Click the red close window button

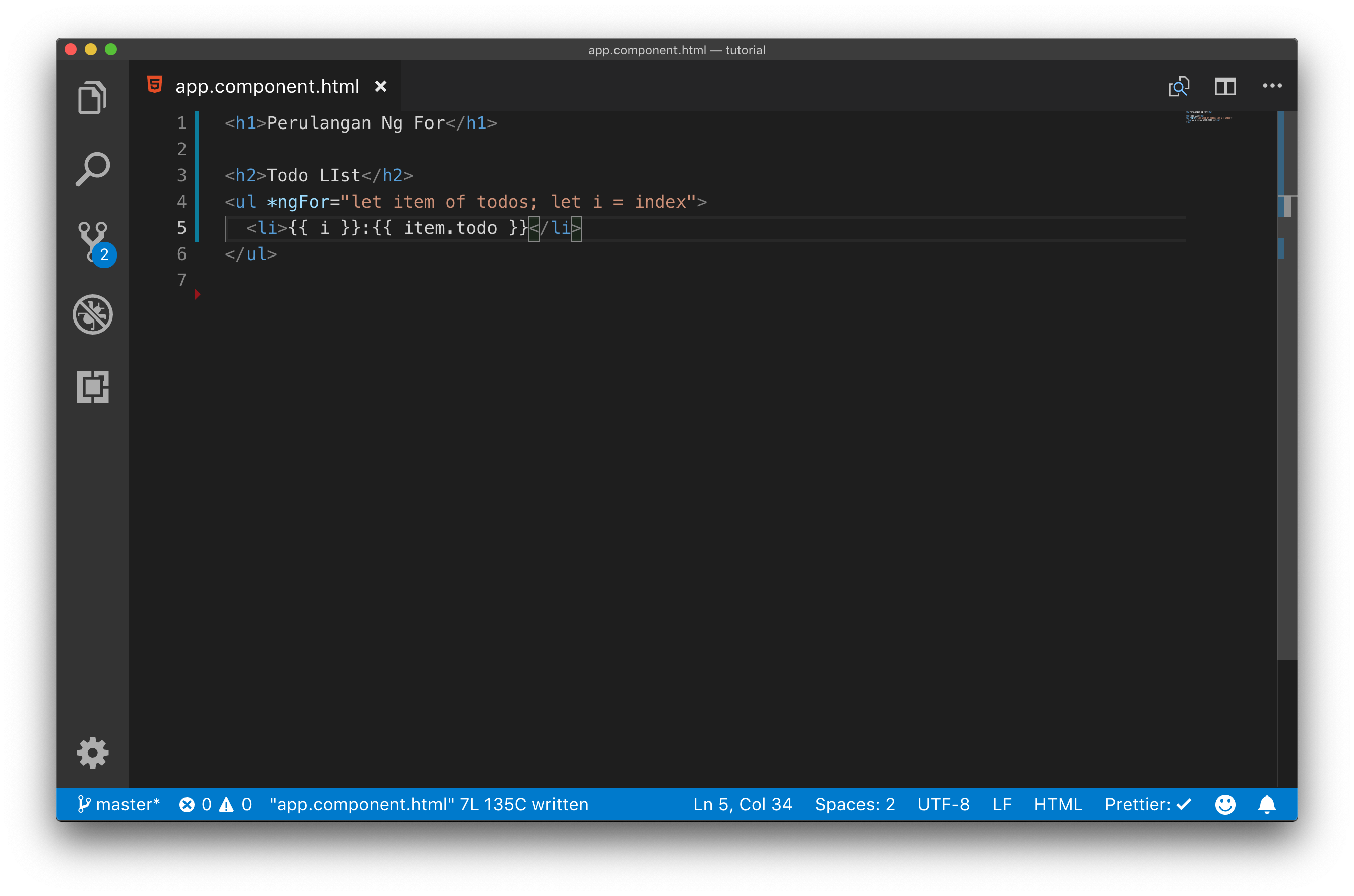pyautogui.click(x=71, y=50)
